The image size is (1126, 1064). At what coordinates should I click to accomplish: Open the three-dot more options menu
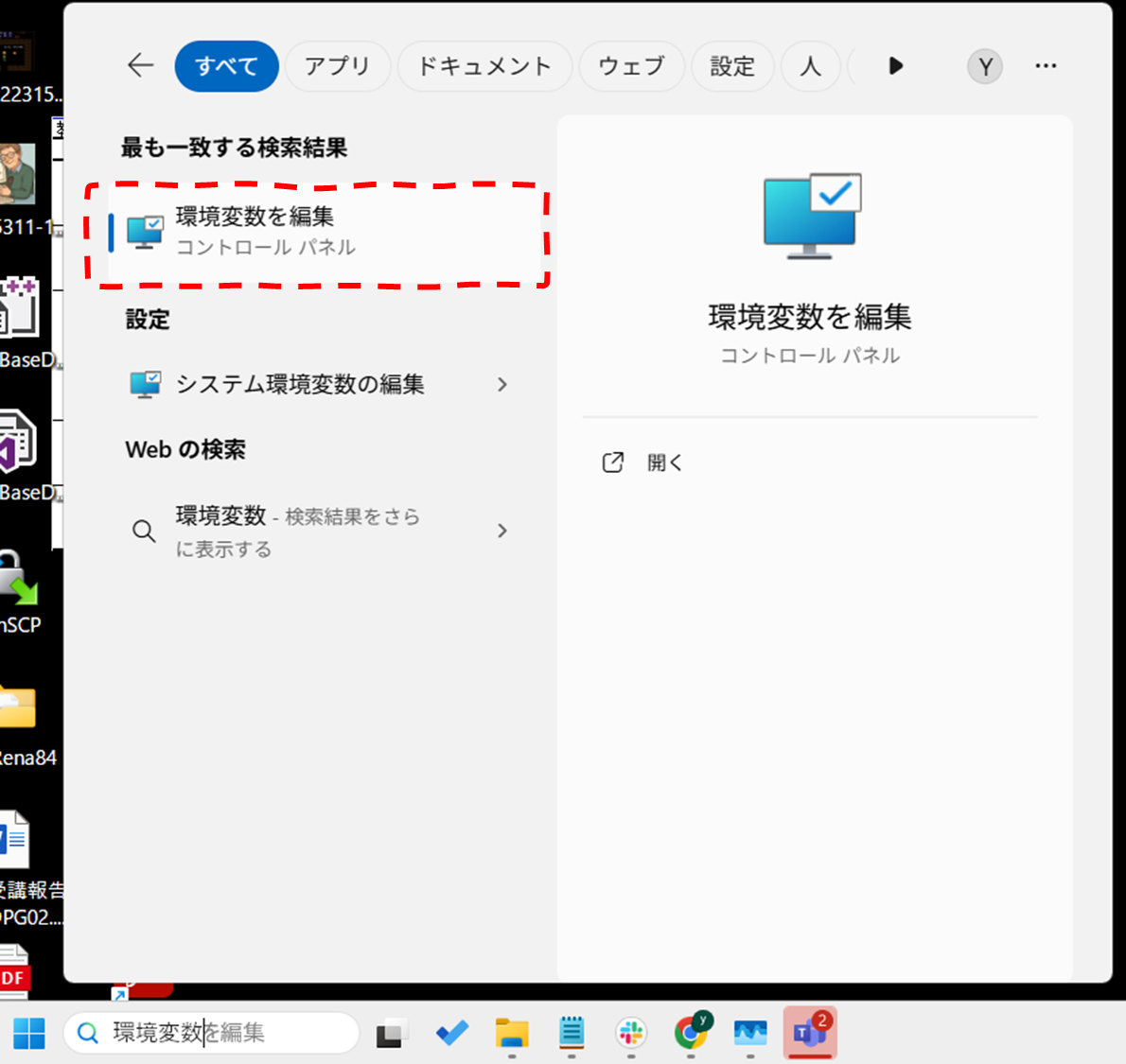click(1046, 66)
